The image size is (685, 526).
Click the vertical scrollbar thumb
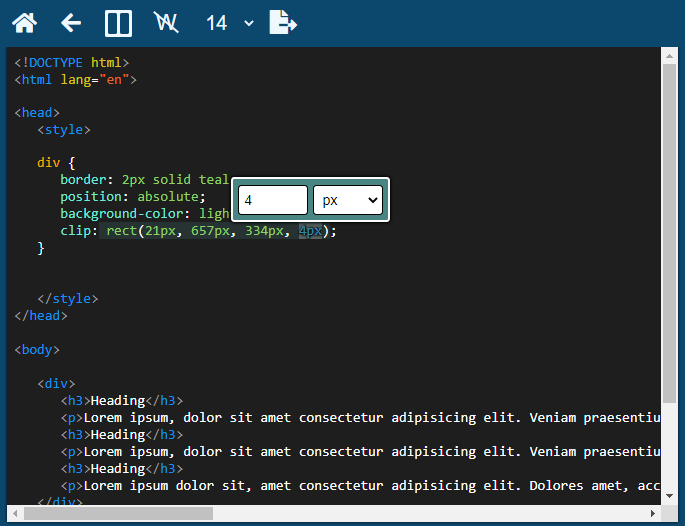coord(669,234)
